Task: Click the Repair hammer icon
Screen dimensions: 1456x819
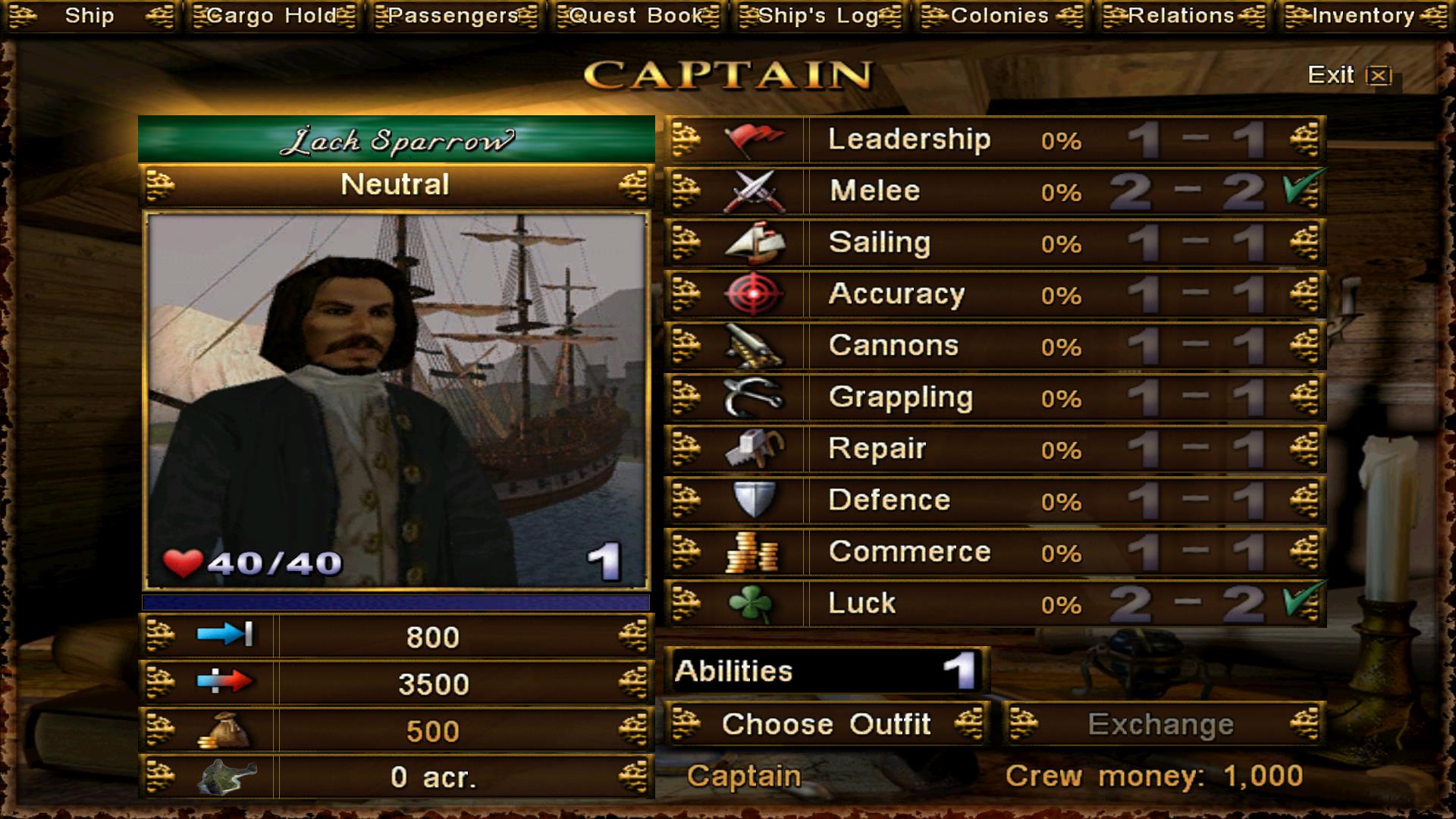Action: point(753,449)
